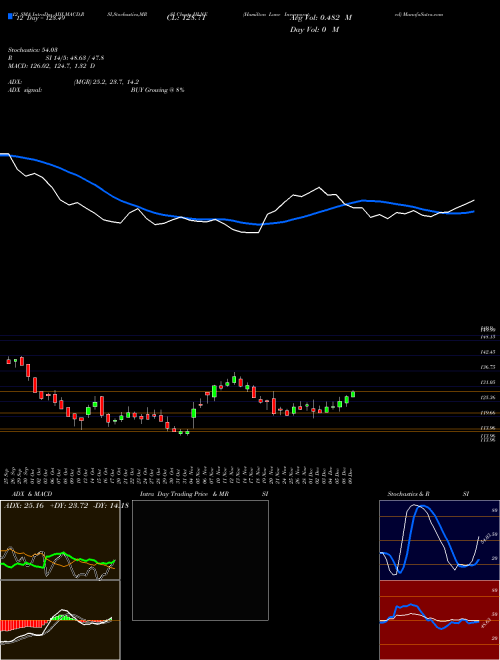Click the last green candlestick on the chart

point(353,394)
